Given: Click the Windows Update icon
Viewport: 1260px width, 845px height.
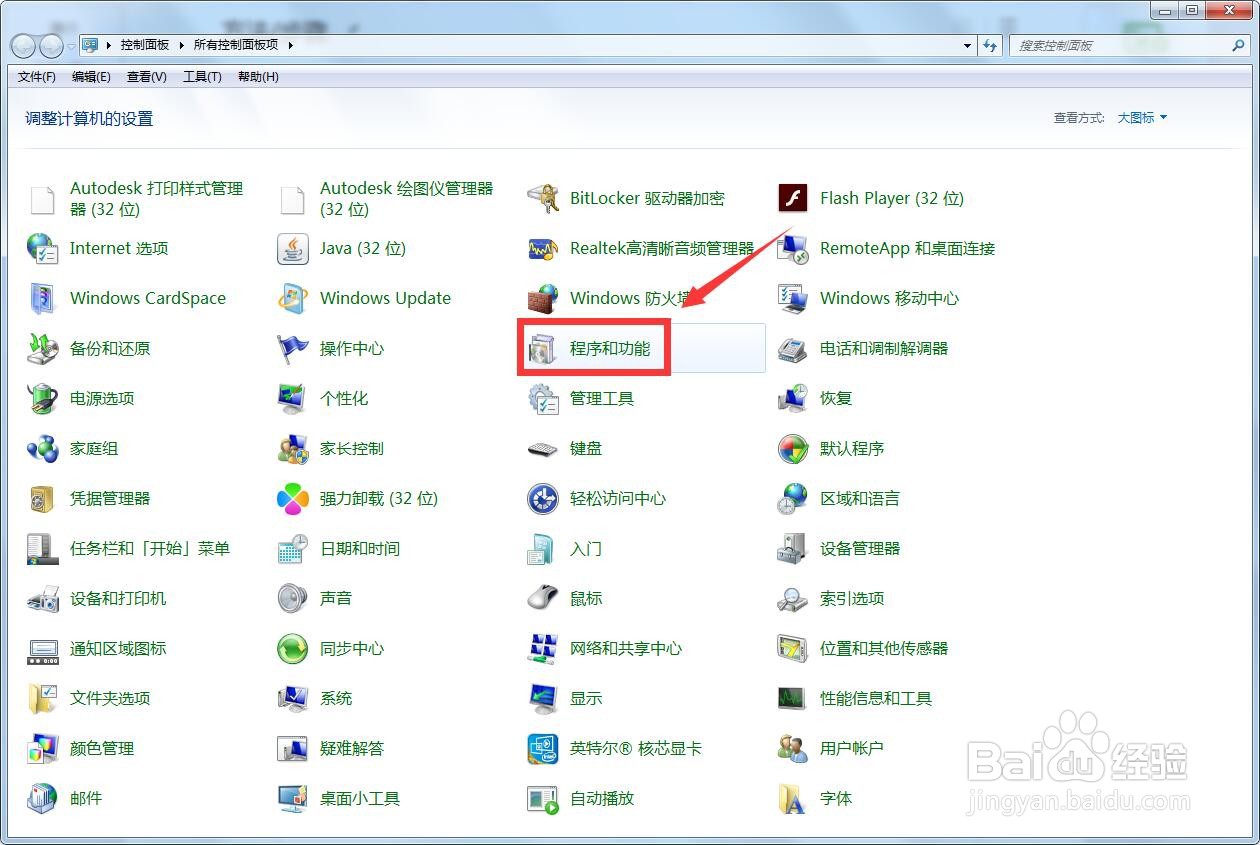Looking at the screenshot, I should 293,298.
